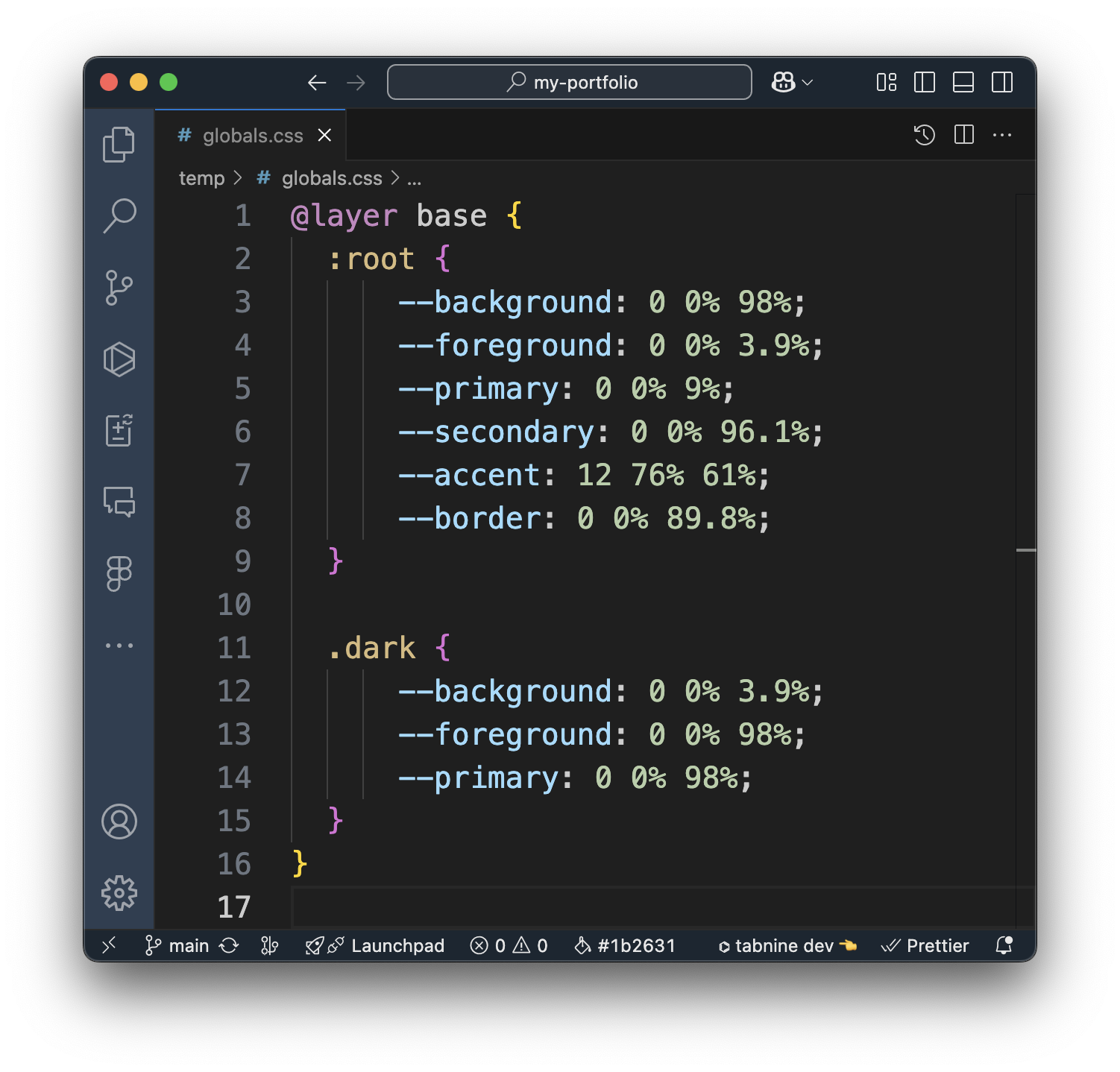Go back with the left arrow
Viewport: 1120px width, 1072px height.
point(317,83)
